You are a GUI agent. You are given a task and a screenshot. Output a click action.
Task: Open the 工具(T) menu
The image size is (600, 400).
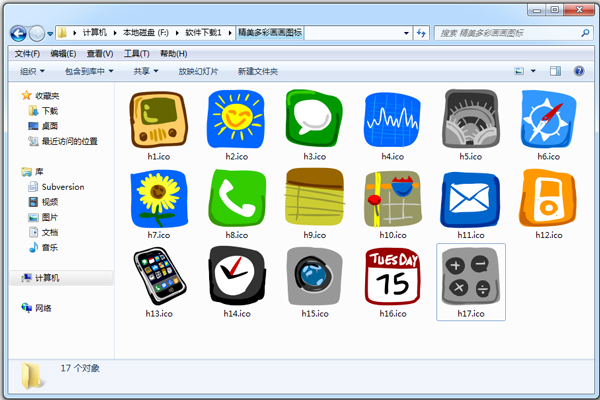click(135, 53)
